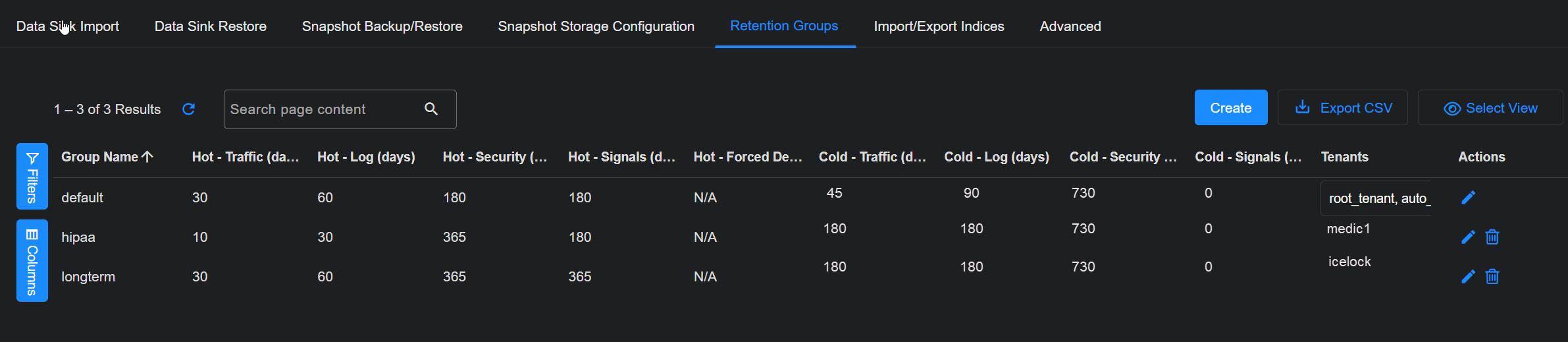Edit the default retention group
This screenshot has width=1568, height=342.
pos(1468,198)
